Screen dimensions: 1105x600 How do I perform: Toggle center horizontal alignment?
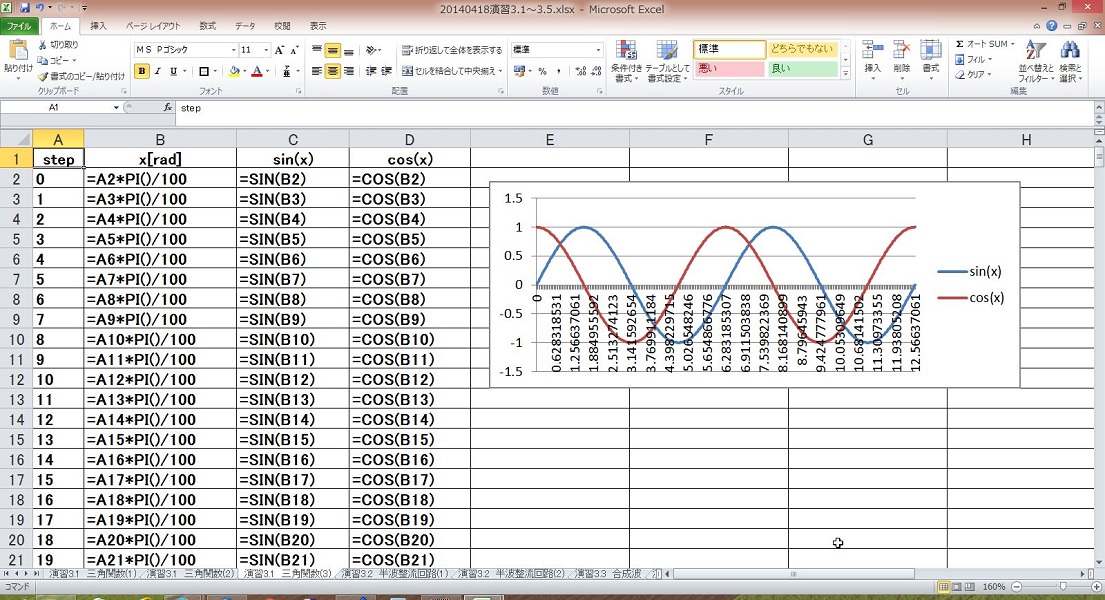point(332,71)
